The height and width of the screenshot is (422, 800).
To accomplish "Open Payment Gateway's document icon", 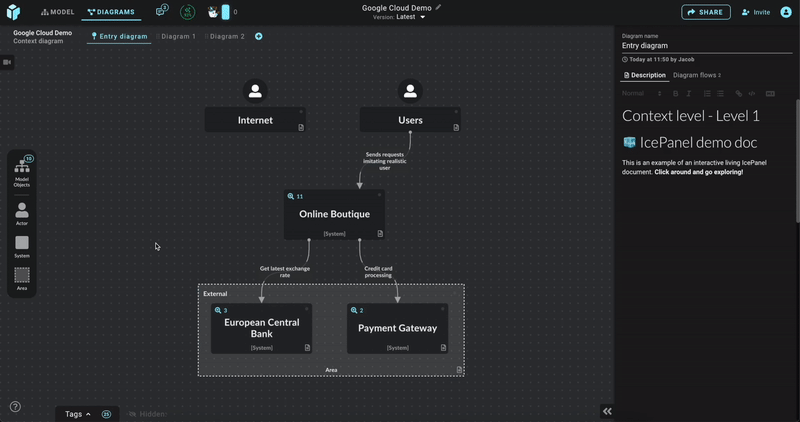I will 443,347.
